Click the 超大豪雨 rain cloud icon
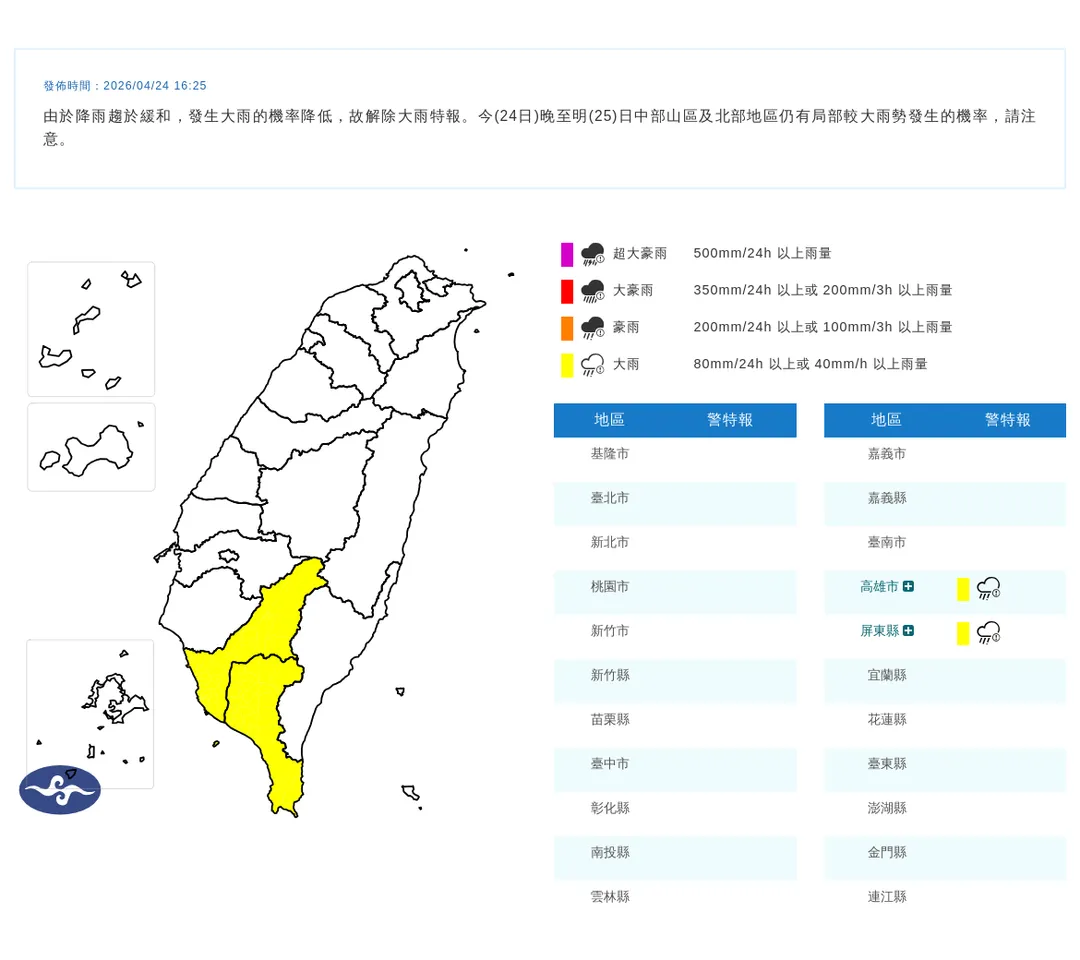Viewport: 1080px width, 960px height. (592, 254)
